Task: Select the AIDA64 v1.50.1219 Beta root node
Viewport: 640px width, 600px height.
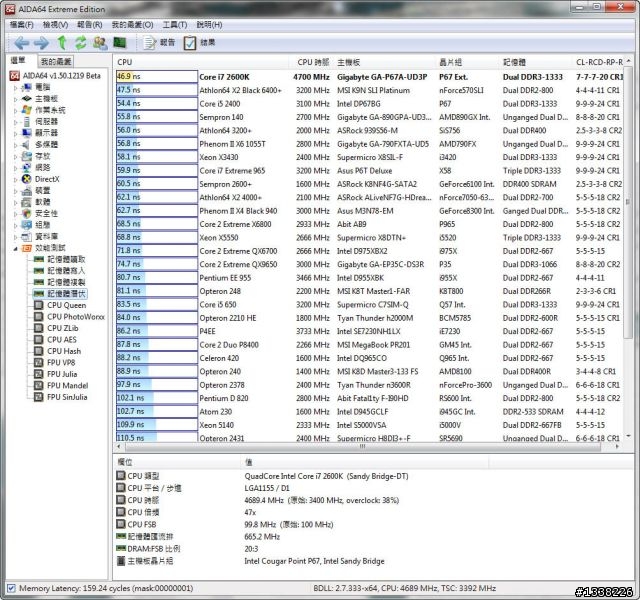Action: tap(61, 76)
